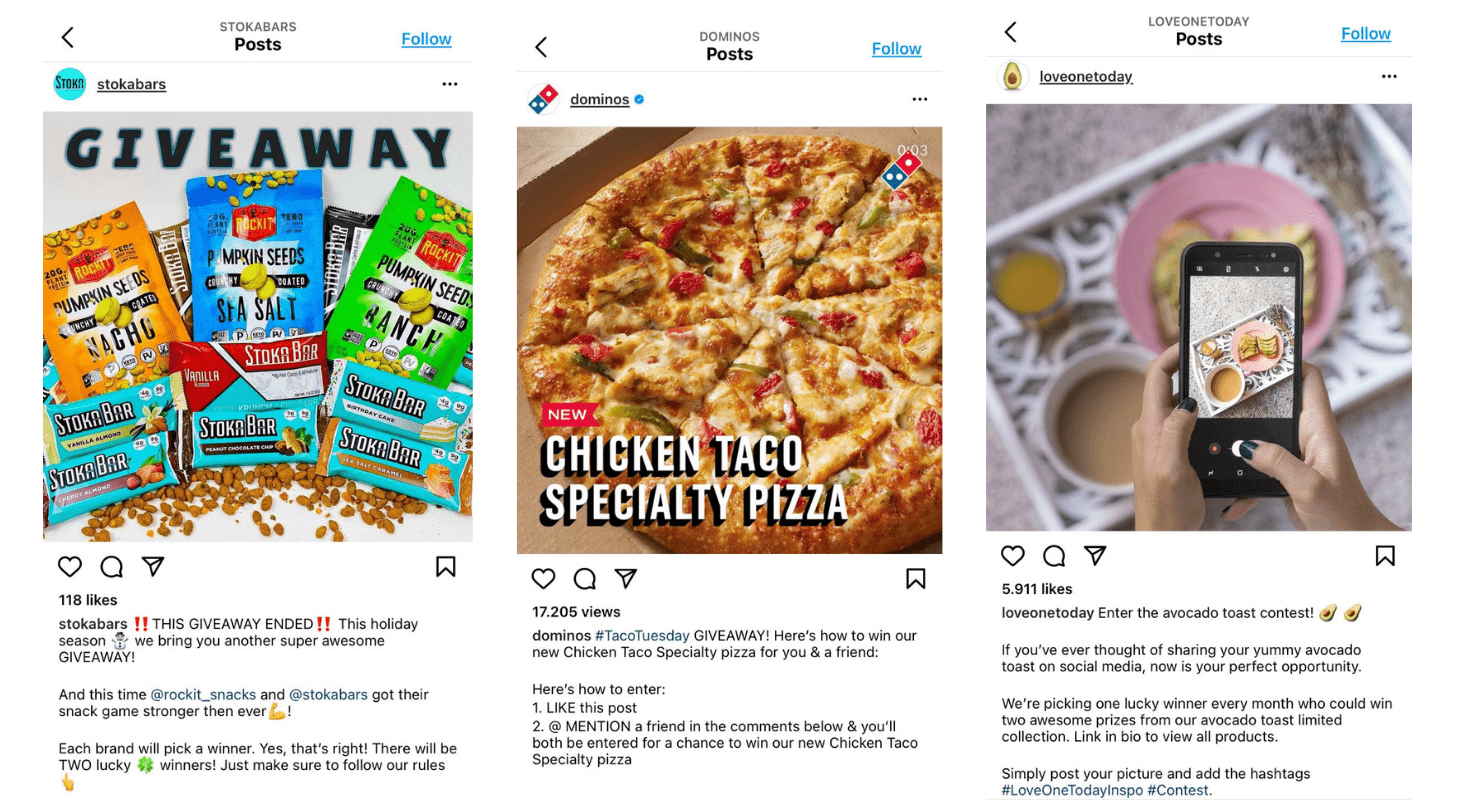
Task: Open dominos profile logo avatar
Action: (543, 99)
